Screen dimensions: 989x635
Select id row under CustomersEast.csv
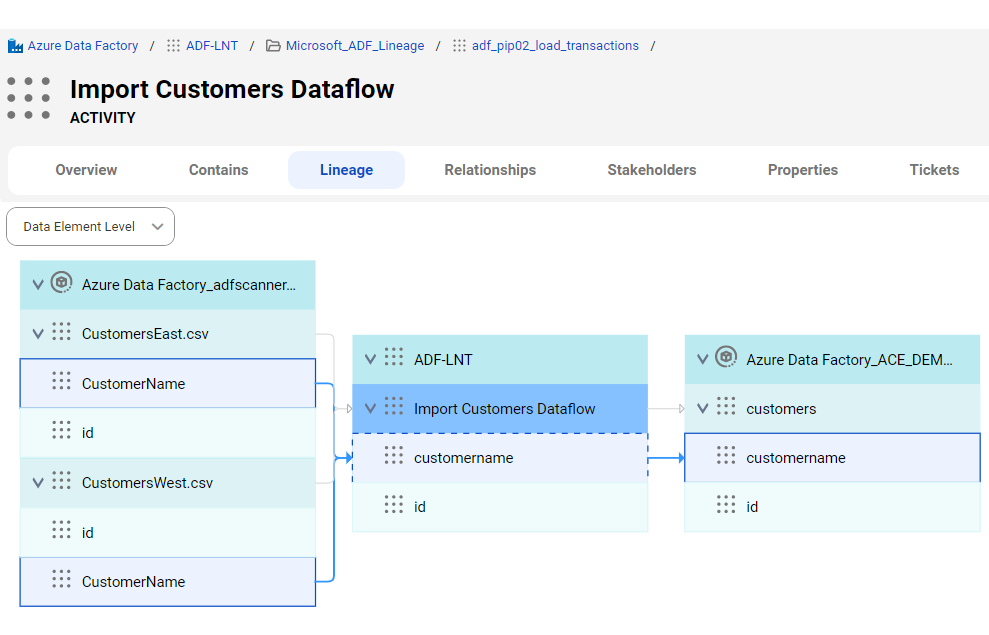[168, 433]
